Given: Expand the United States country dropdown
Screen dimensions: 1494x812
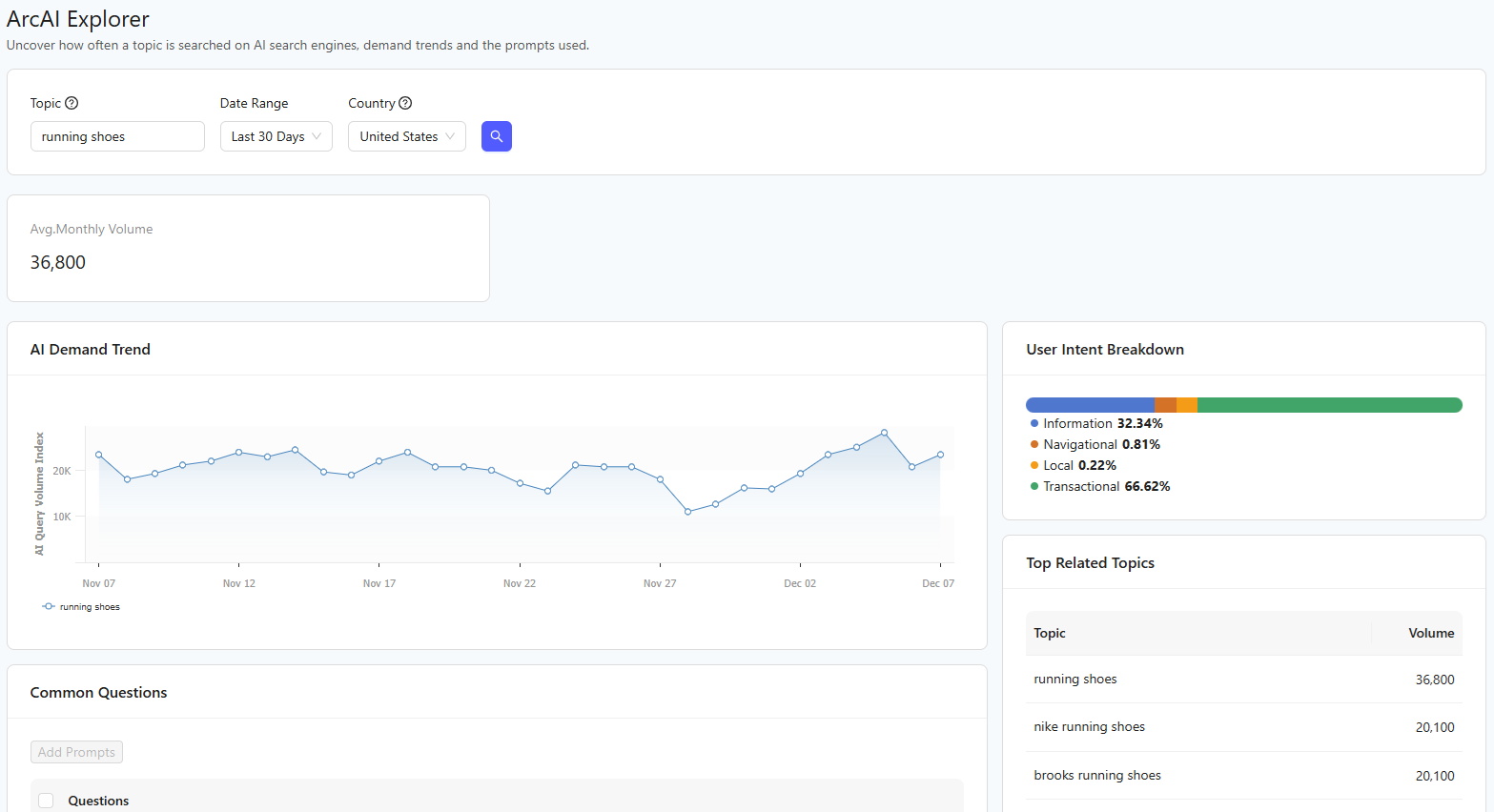Looking at the screenshot, I should pos(406,136).
